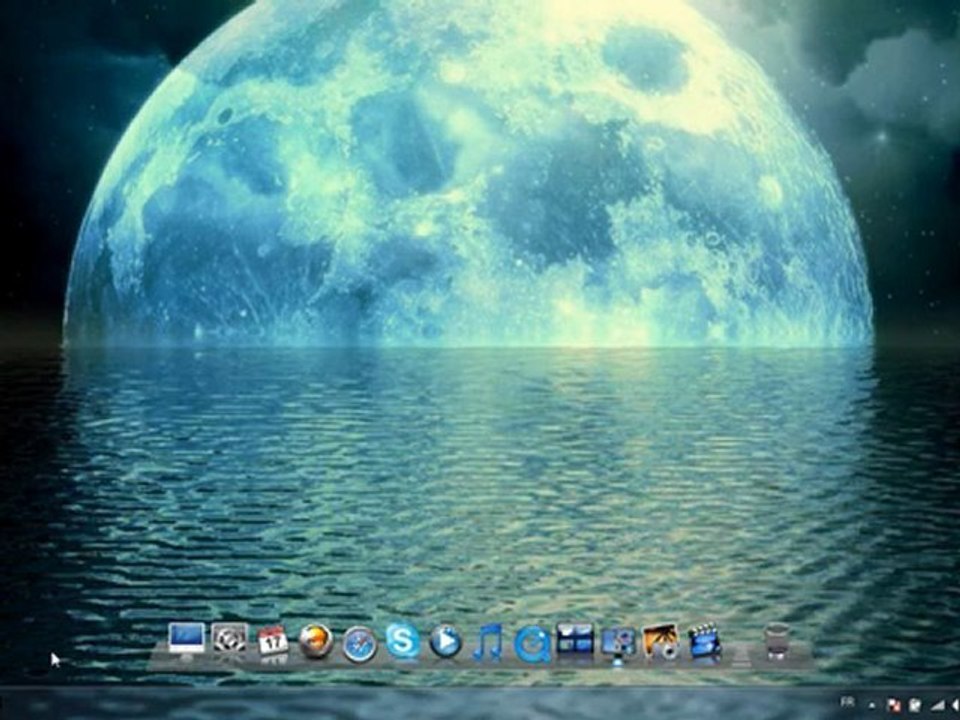Launch the Safari compass icon

tap(359, 643)
